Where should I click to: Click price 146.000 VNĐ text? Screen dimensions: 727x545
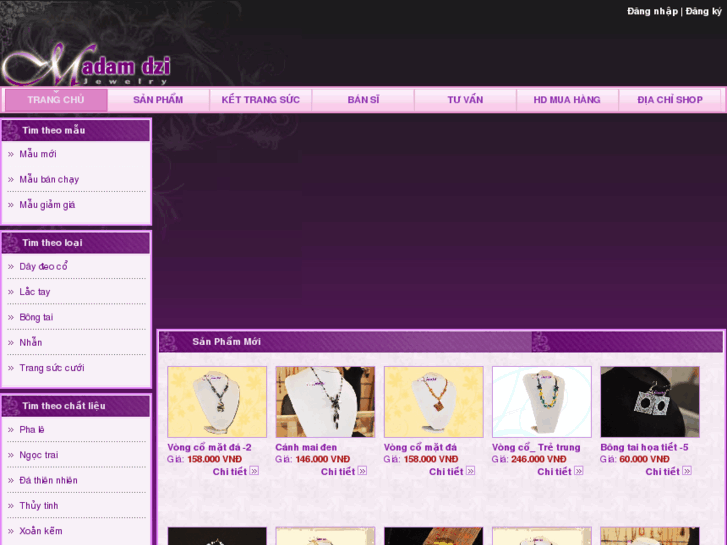(x=323, y=459)
